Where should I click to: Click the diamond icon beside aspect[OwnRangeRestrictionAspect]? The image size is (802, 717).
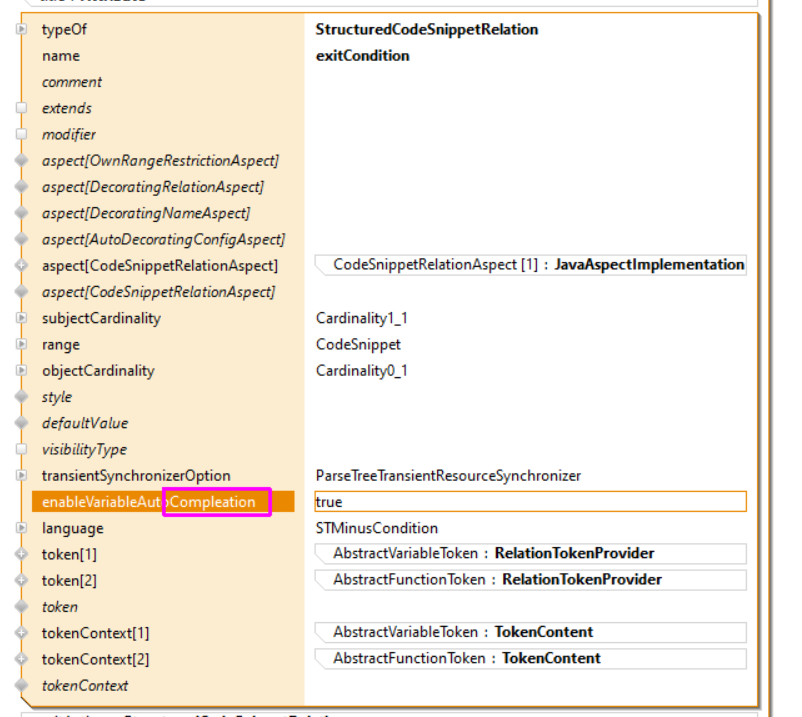pyautogui.click(x=21, y=161)
